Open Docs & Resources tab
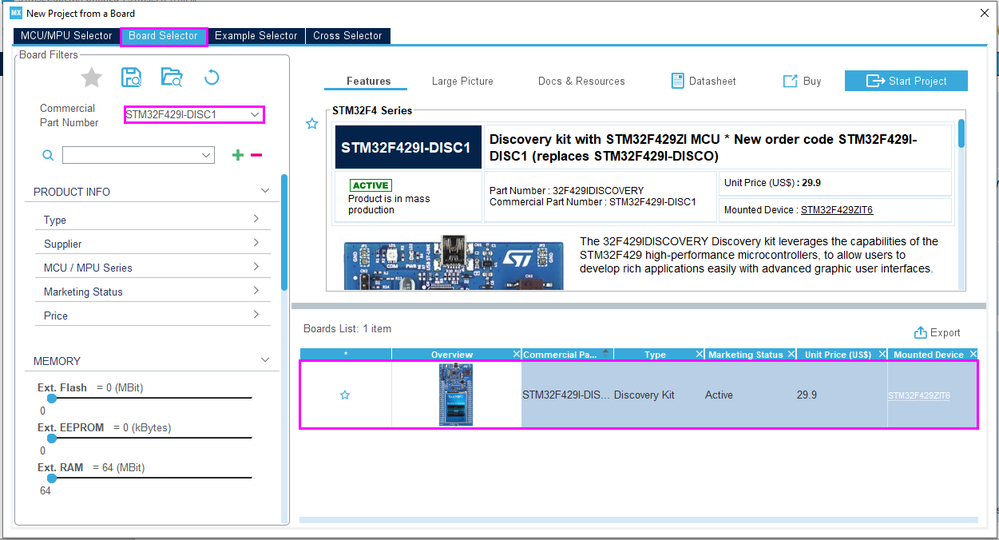 (581, 81)
